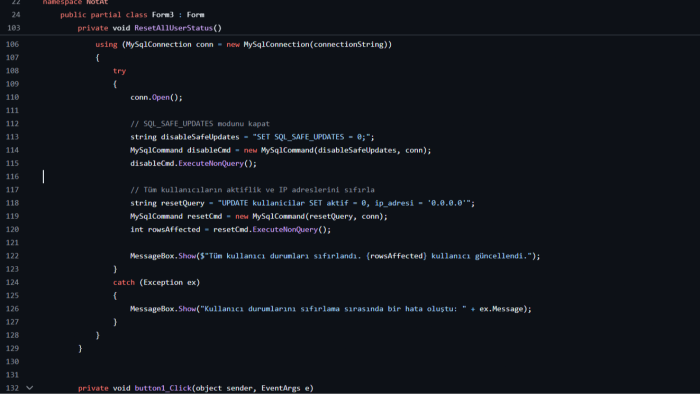This screenshot has width=700, height=394.
Task: Click 'EventArgs e' parameter on line 132
Action: (285, 388)
